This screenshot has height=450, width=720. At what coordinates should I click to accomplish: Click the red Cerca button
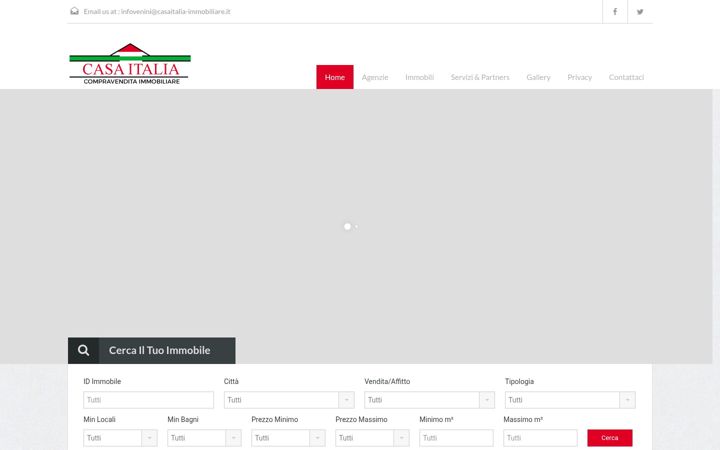(610, 438)
